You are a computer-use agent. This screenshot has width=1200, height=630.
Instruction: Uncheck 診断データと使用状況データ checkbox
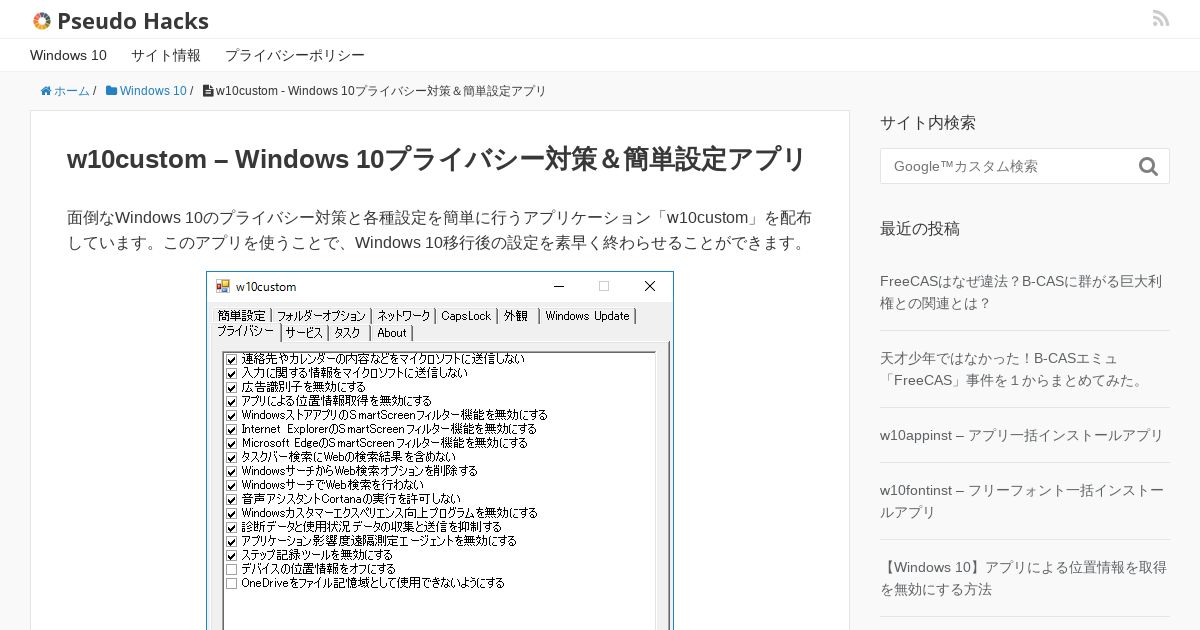(x=231, y=527)
